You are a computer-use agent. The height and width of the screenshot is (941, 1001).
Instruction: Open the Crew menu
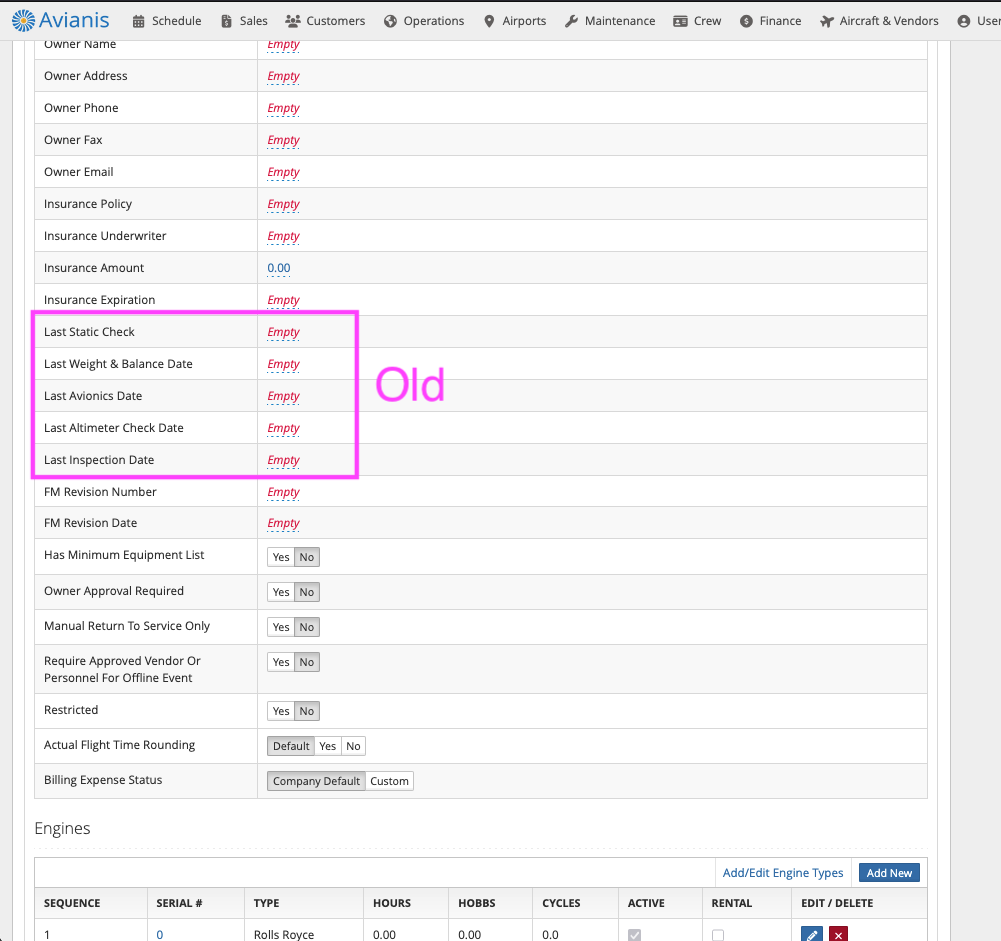[x=698, y=21]
